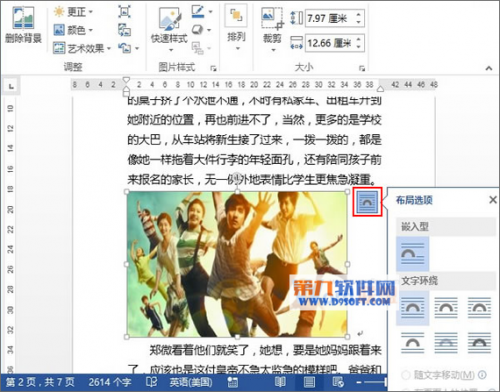Select the tight text wrapping option
The height and width of the screenshot is (392, 500).
pyautogui.click(x=446, y=307)
